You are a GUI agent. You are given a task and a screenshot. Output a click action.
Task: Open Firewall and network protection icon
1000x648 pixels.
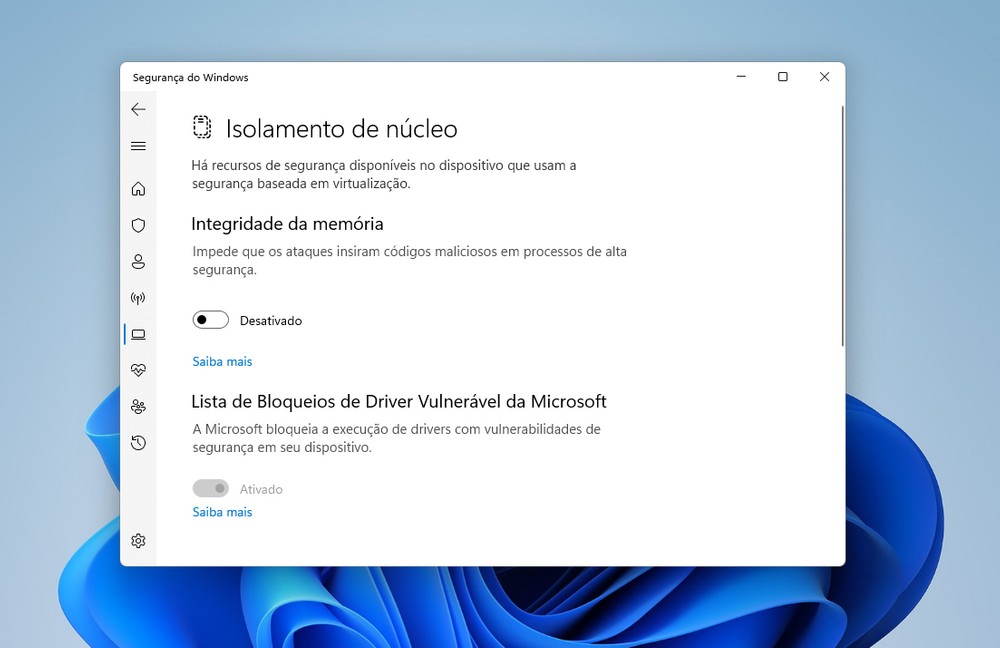tap(138, 298)
